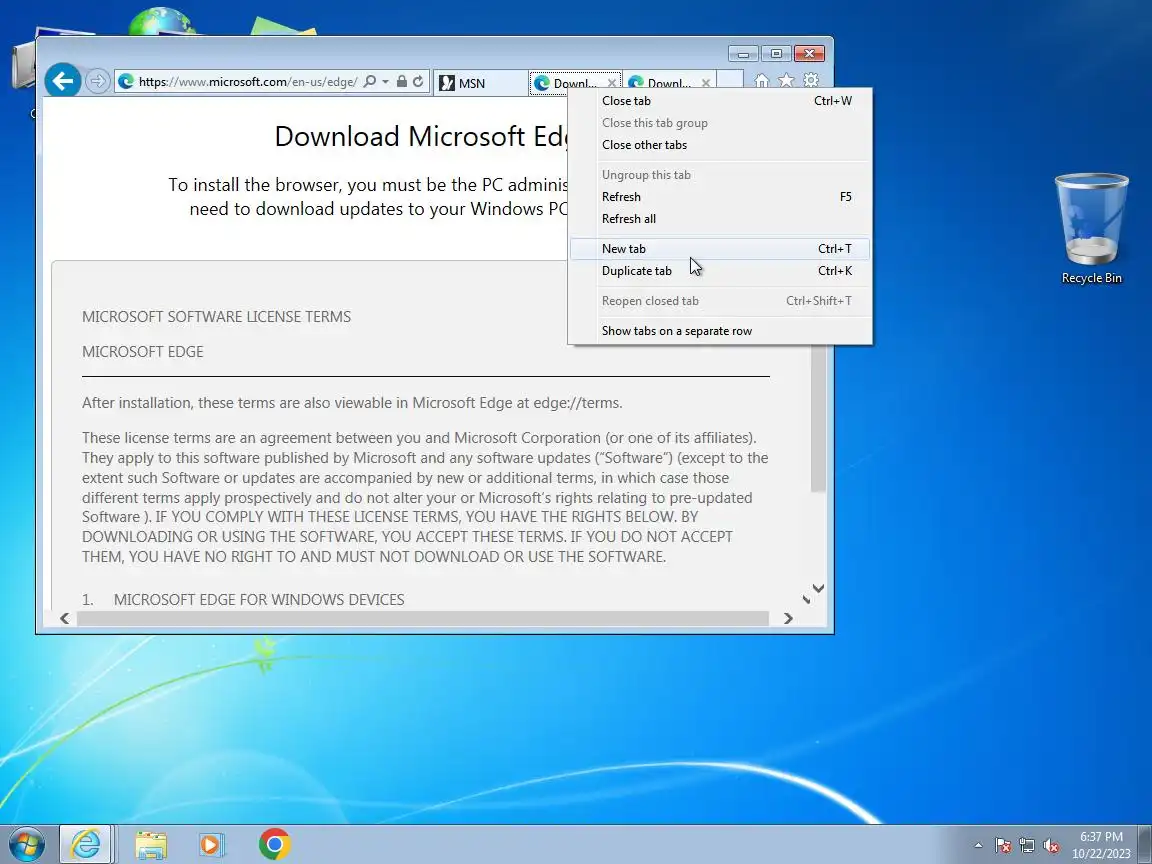The width and height of the screenshot is (1152, 864).
Task: Click muted volume speaker tray icon
Action: (x=1051, y=845)
